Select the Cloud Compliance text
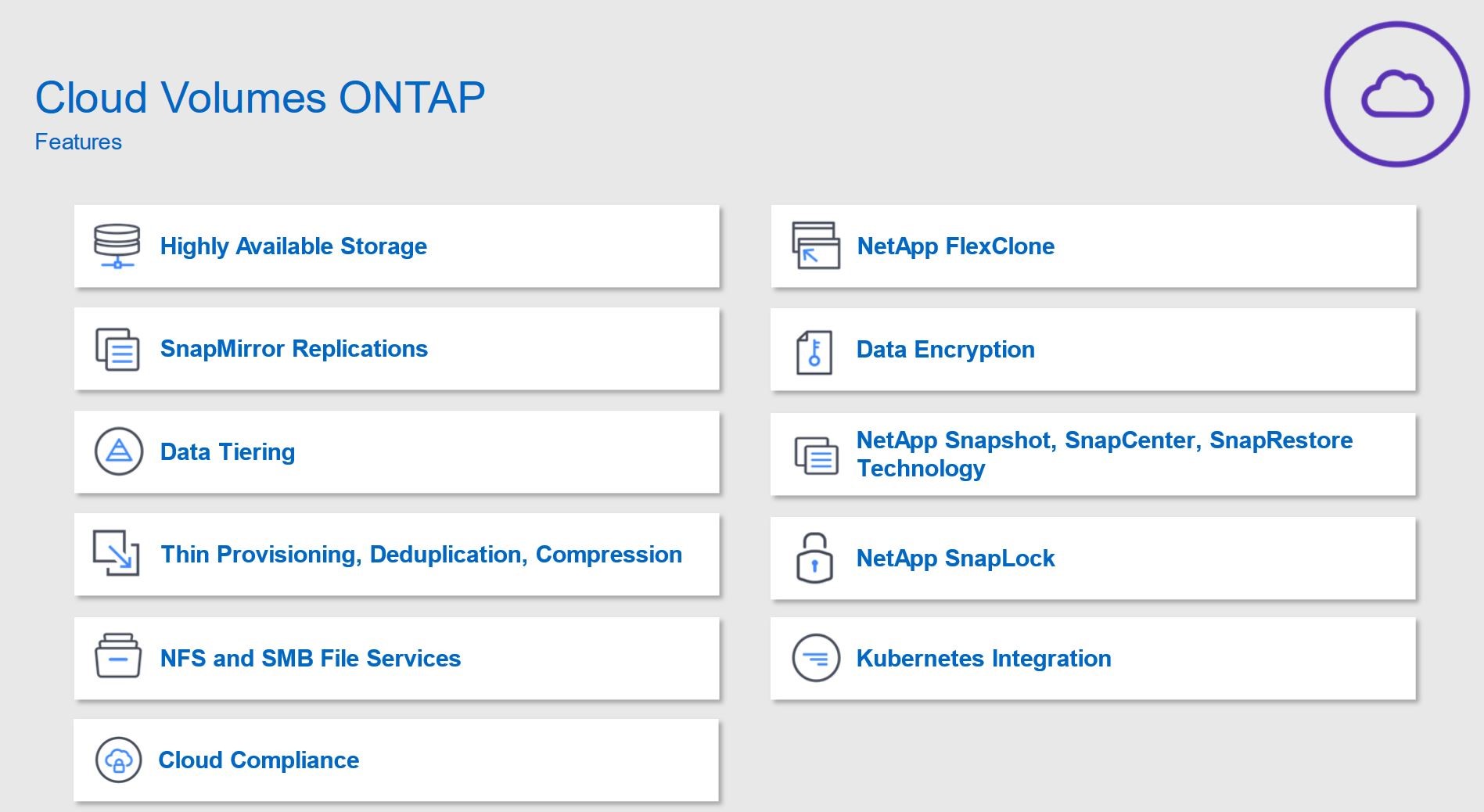Image resolution: width=1484 pixels, height=812 pixels. pos(259,760)
